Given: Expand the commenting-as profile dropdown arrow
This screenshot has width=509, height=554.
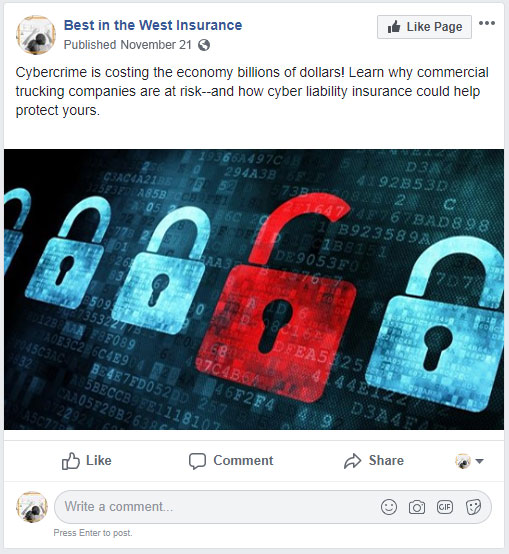Looking at the screenshot, I should pos(479,461).
